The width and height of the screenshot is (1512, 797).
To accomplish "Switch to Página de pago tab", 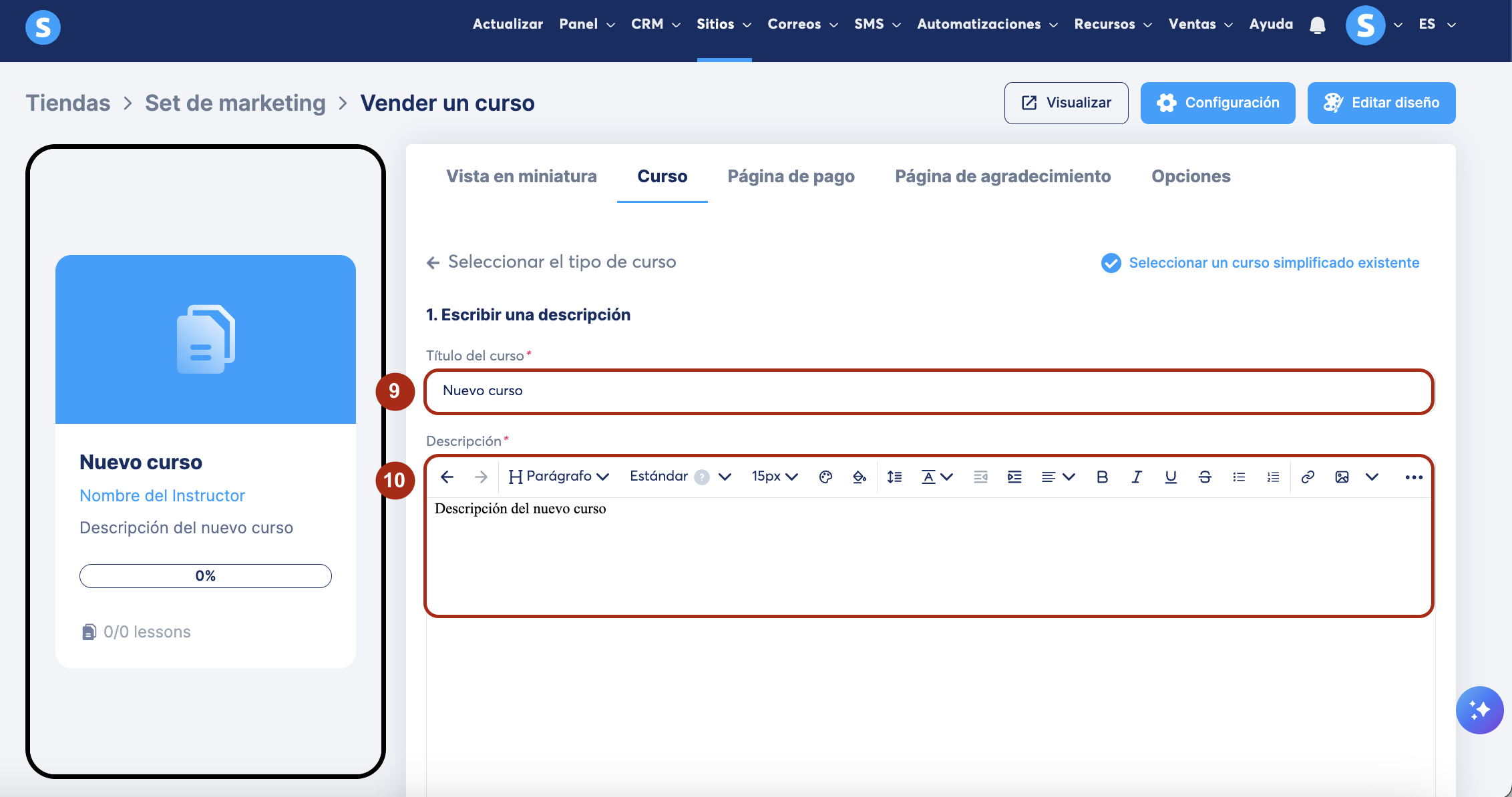I will pos(791,176).
